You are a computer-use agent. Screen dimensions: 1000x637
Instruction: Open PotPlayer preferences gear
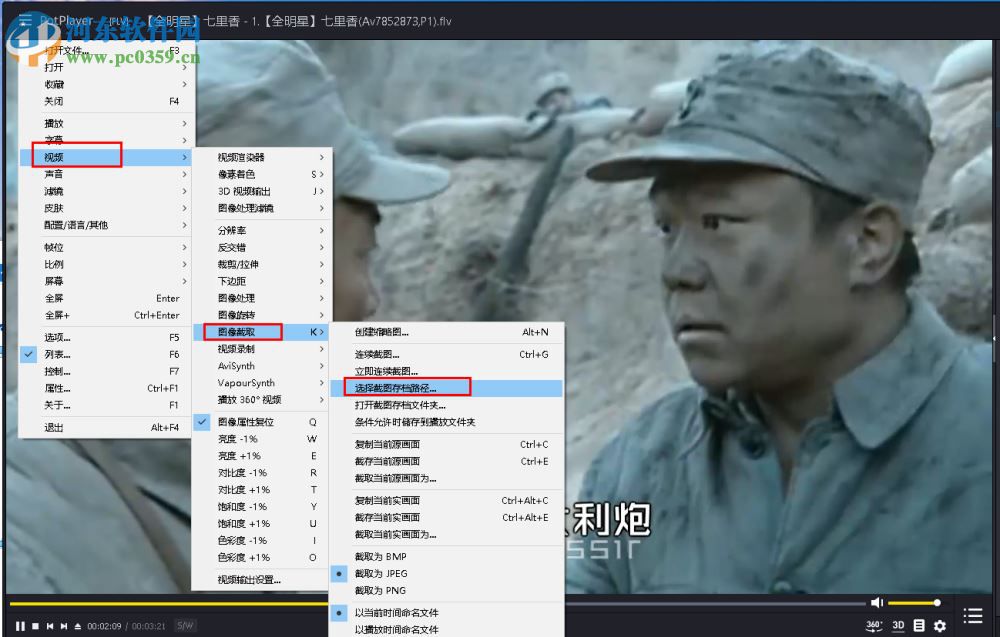[940, 624]
